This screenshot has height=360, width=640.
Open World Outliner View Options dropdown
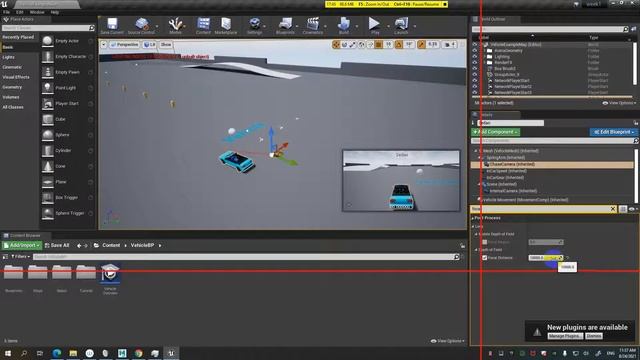point(619,103)
